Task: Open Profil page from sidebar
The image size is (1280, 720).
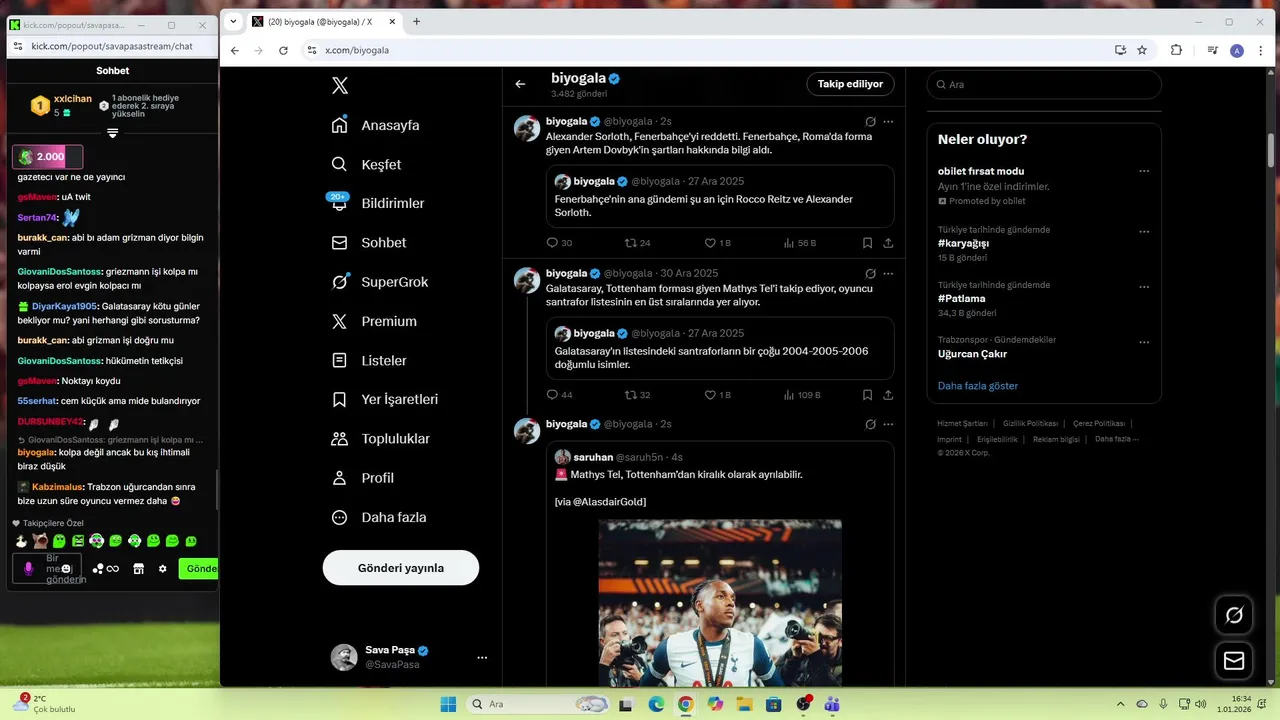Action: 362,478
